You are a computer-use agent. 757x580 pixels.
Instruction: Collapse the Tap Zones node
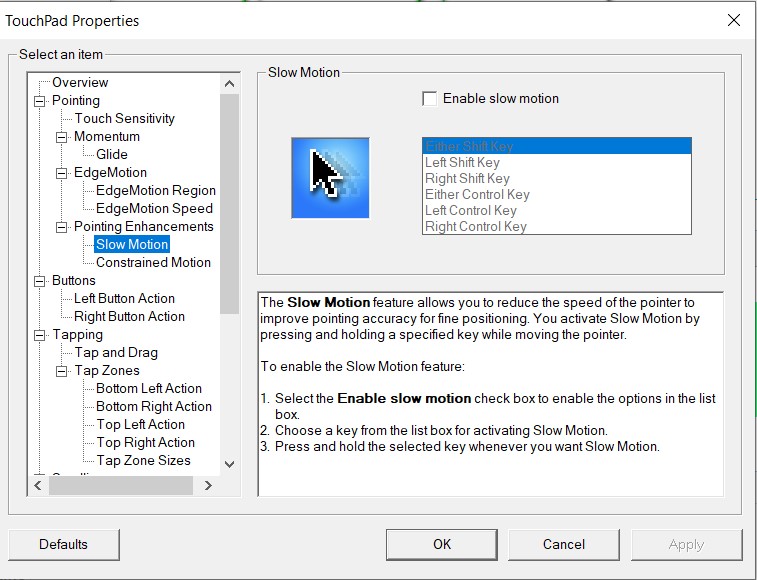pyautogui.click(x=62, y=371)
